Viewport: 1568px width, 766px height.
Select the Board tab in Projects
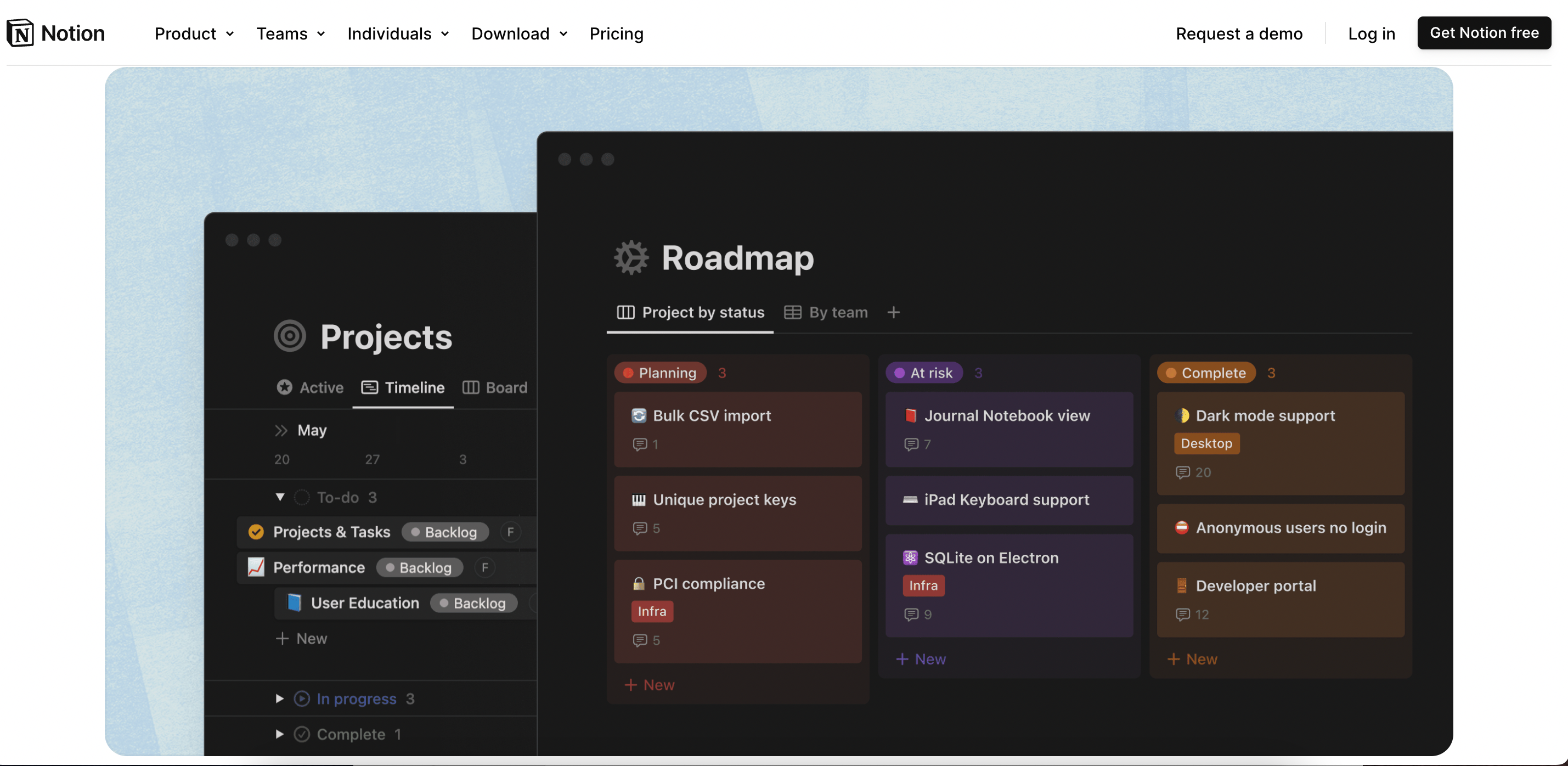[x=495, y=388]
